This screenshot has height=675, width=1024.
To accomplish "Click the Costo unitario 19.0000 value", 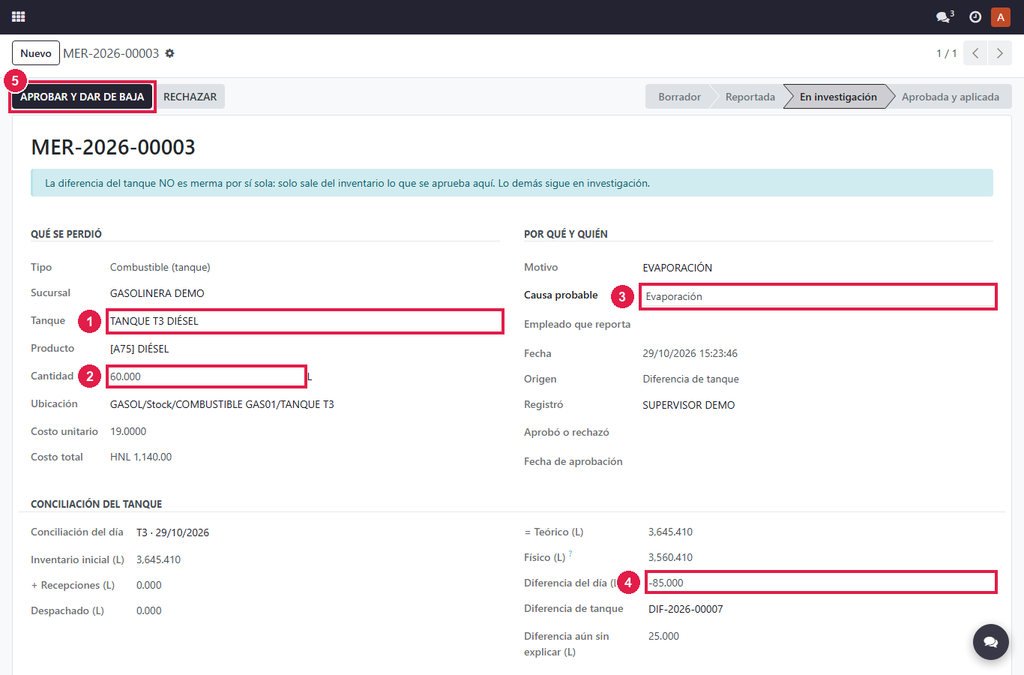I will (x=128, y=432).
